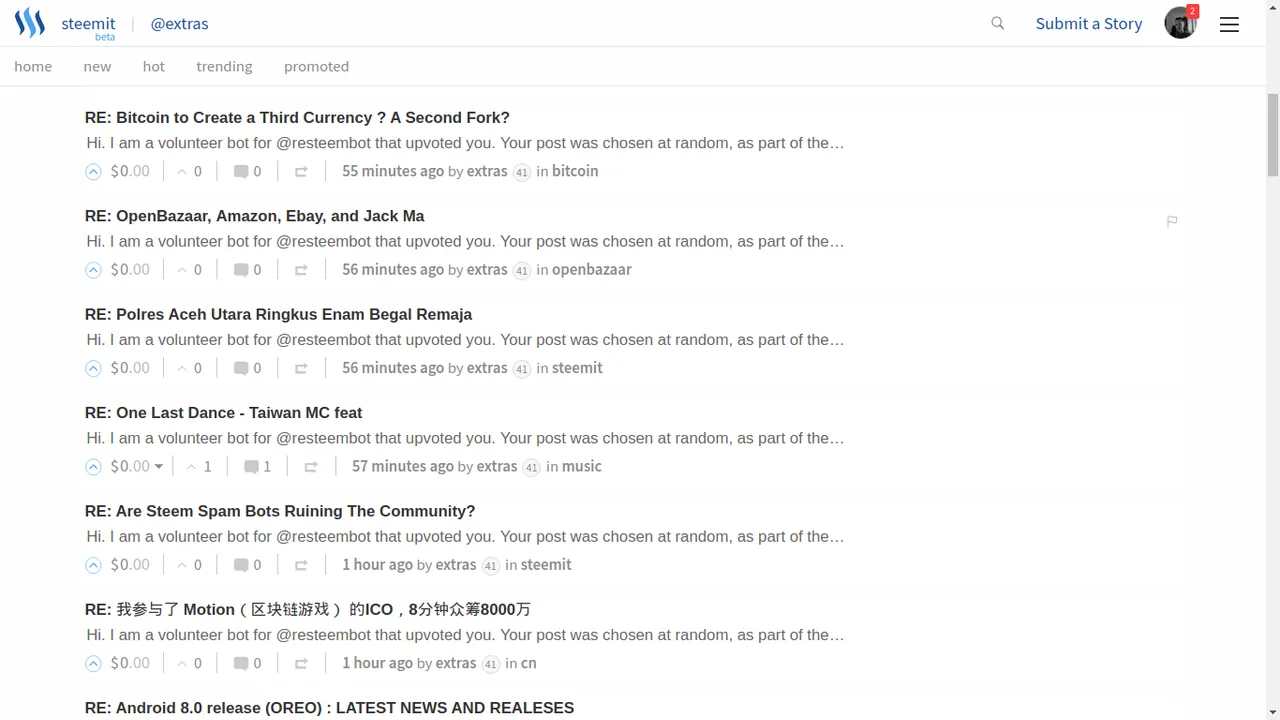Open steemit tag on Polres Aceh post
This screenshot has width=1280, height=720.
tap(577, 368)
